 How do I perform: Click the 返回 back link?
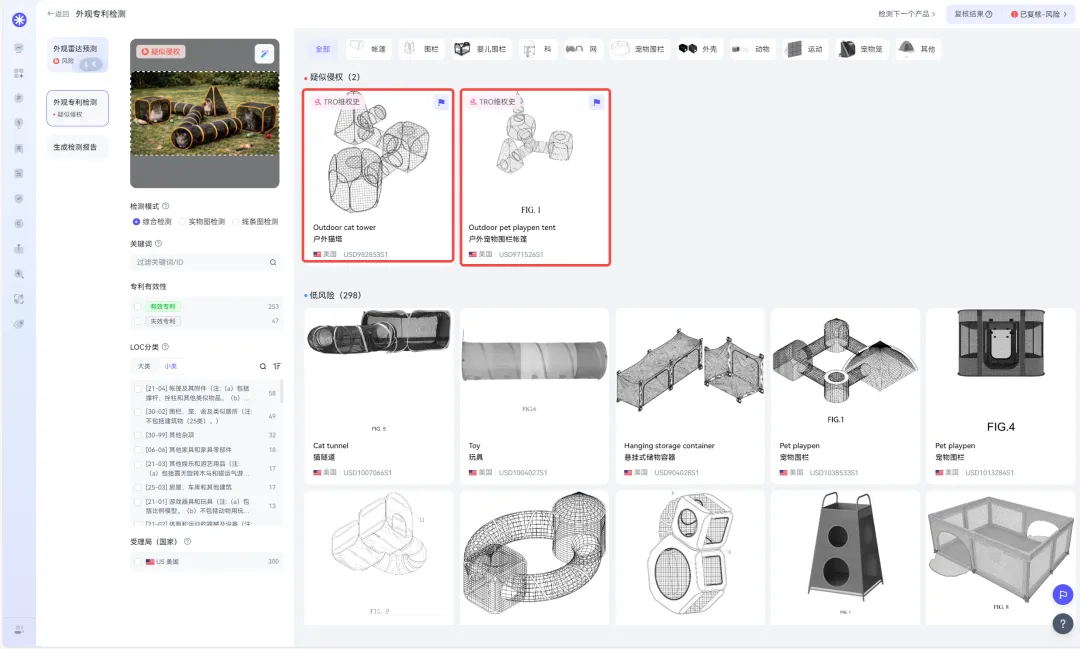pos(58,14)
